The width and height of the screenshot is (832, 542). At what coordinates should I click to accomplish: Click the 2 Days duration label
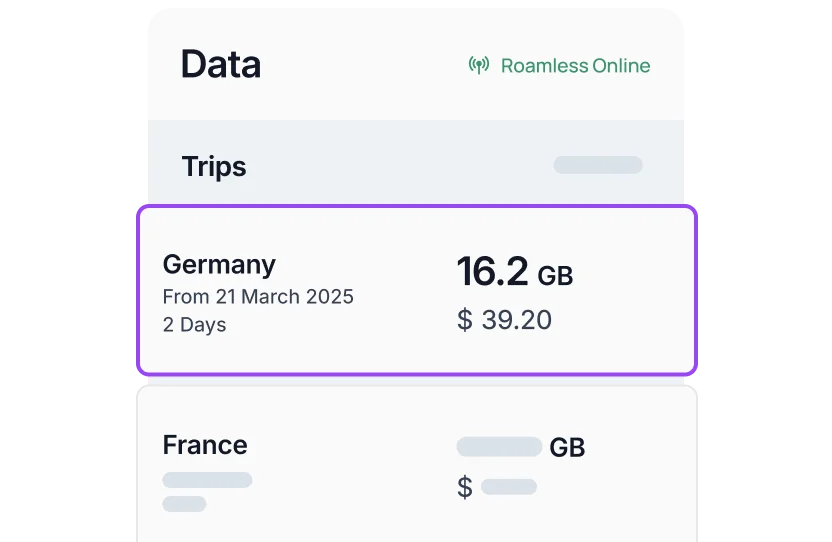coord(194,324)
